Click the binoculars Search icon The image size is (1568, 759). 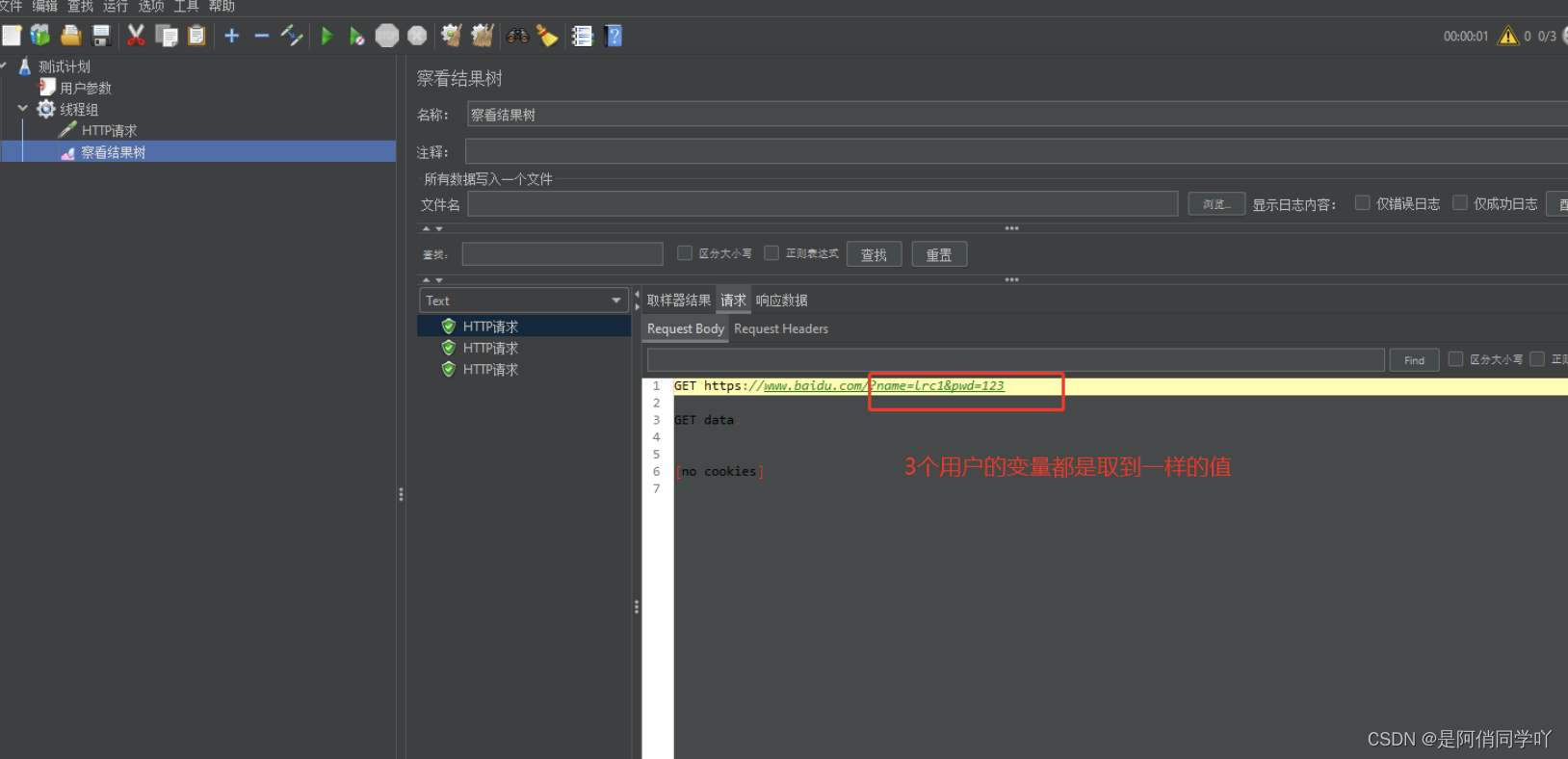tap(518, 36)
